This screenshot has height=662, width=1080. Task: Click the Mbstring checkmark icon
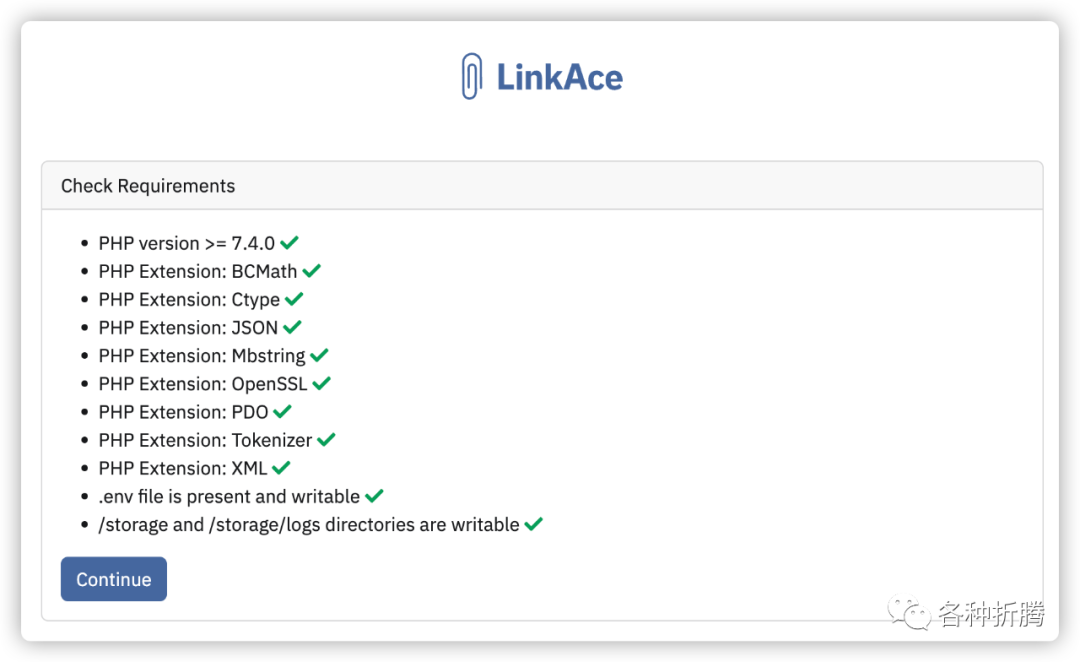click(x=319, y=355)
